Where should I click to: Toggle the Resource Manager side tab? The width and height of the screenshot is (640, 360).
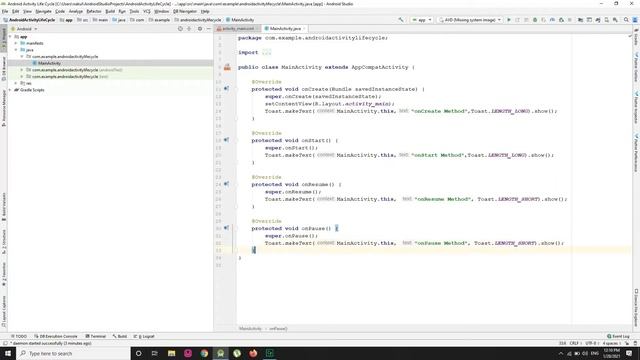point(4,108)
